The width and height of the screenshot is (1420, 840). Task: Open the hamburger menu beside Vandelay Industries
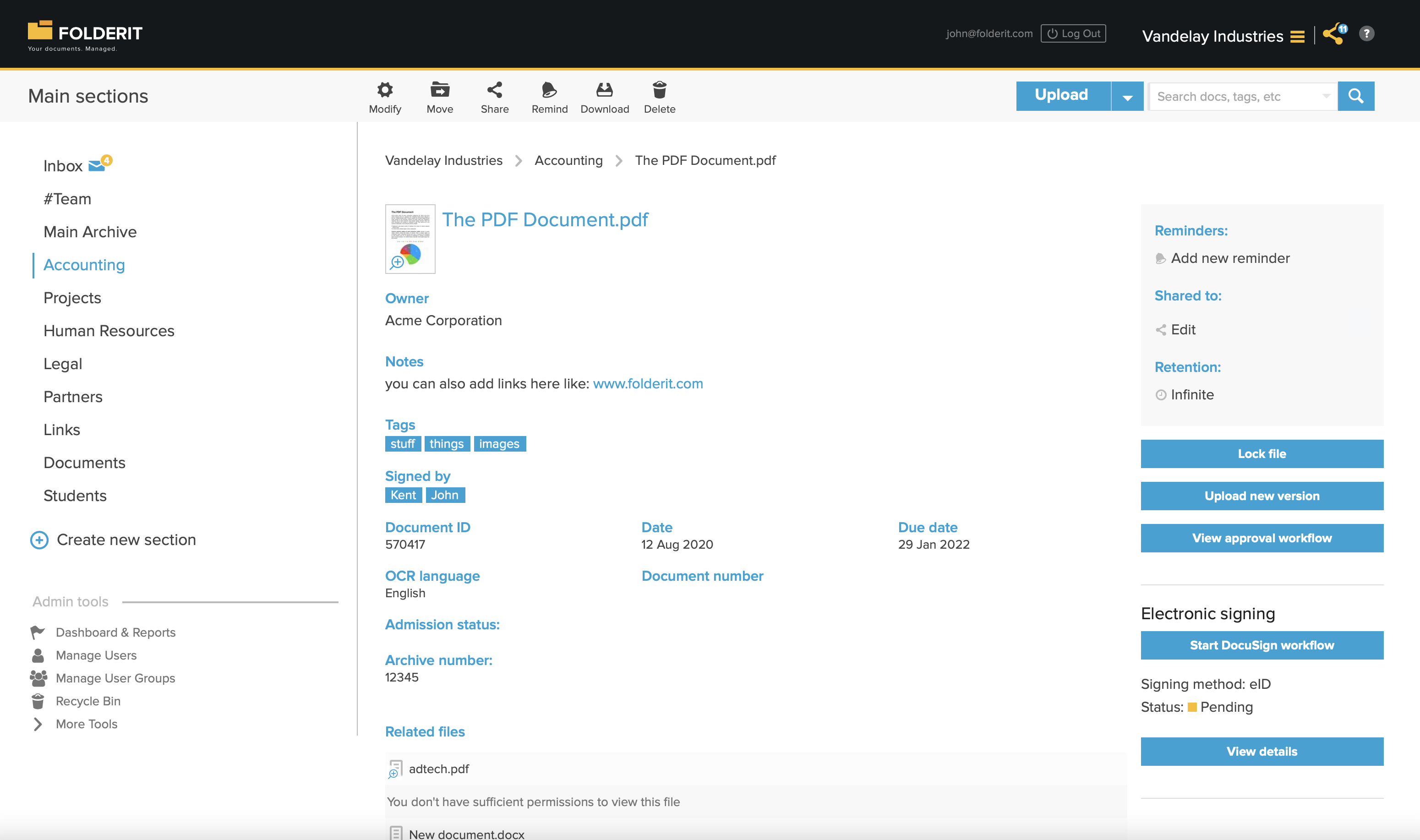click(1297, 36)
